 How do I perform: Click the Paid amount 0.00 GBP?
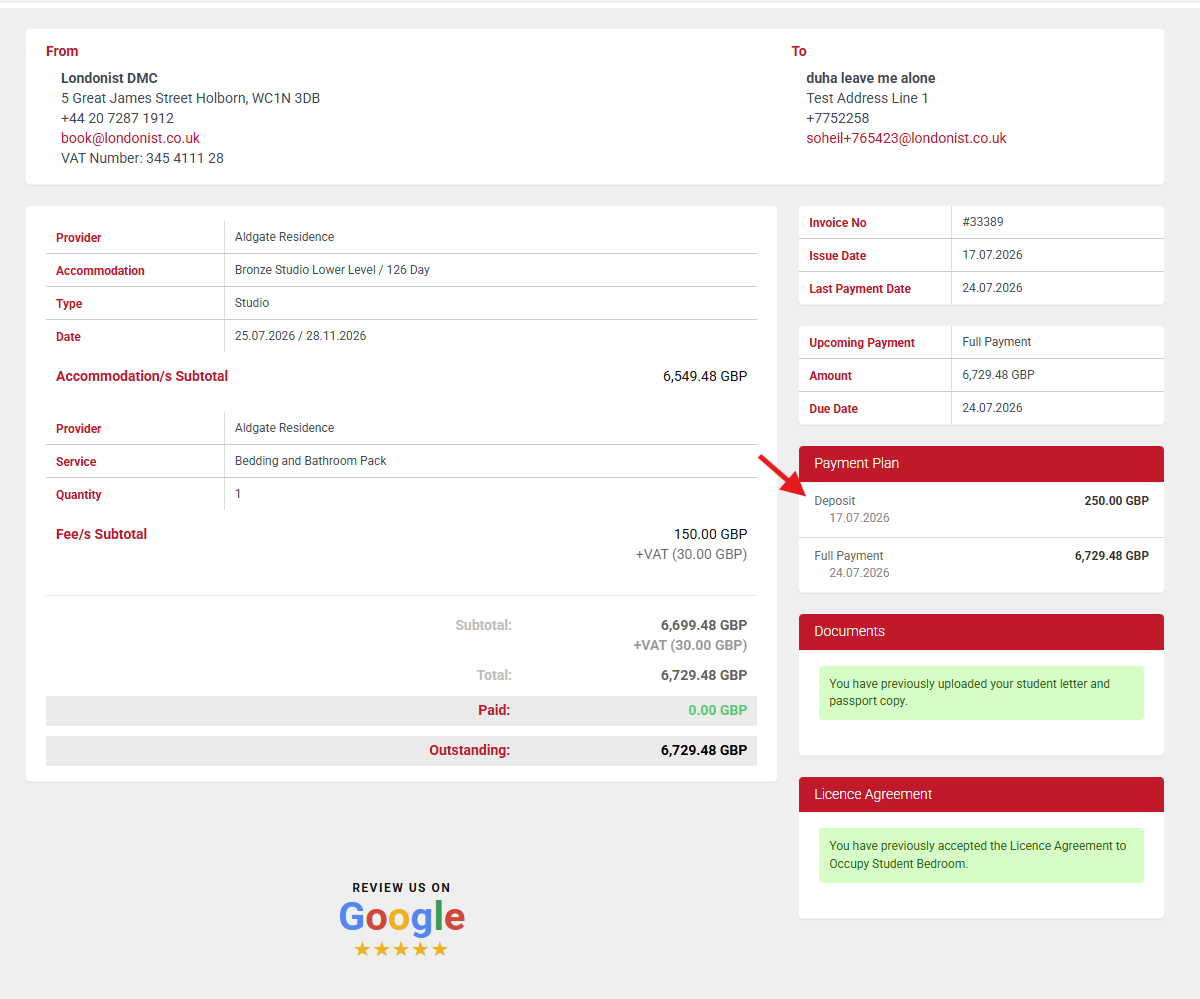[x=718, y=710]
